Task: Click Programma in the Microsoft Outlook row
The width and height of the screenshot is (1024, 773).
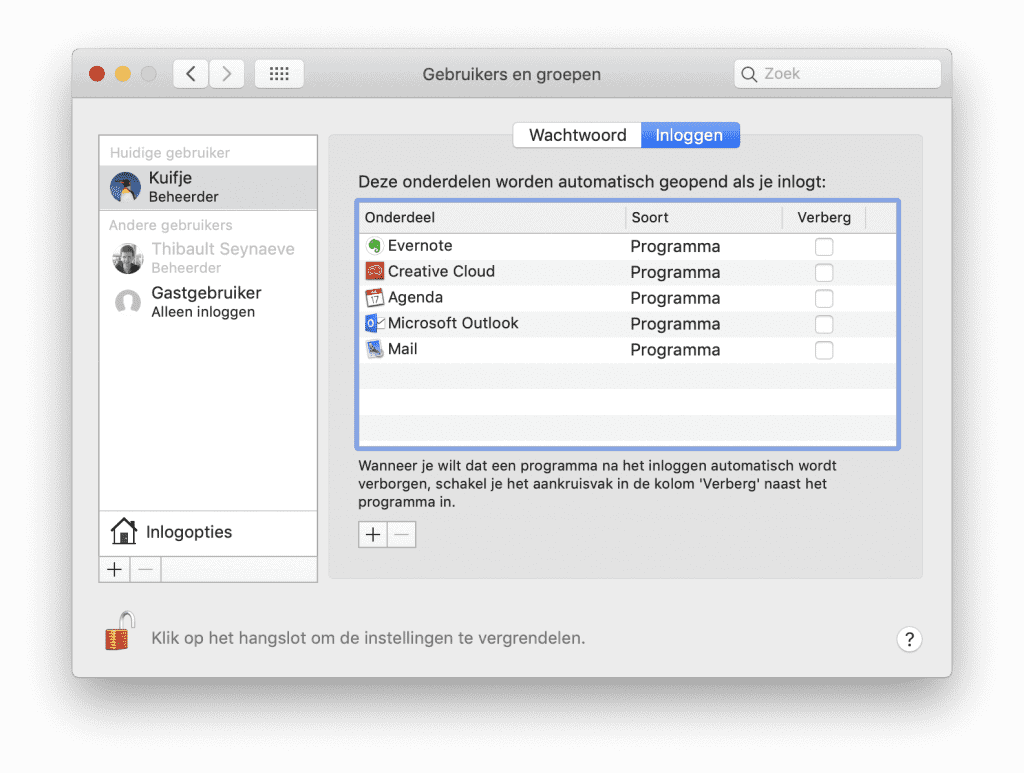Action: pyautogui.click(x=675, y=324)
